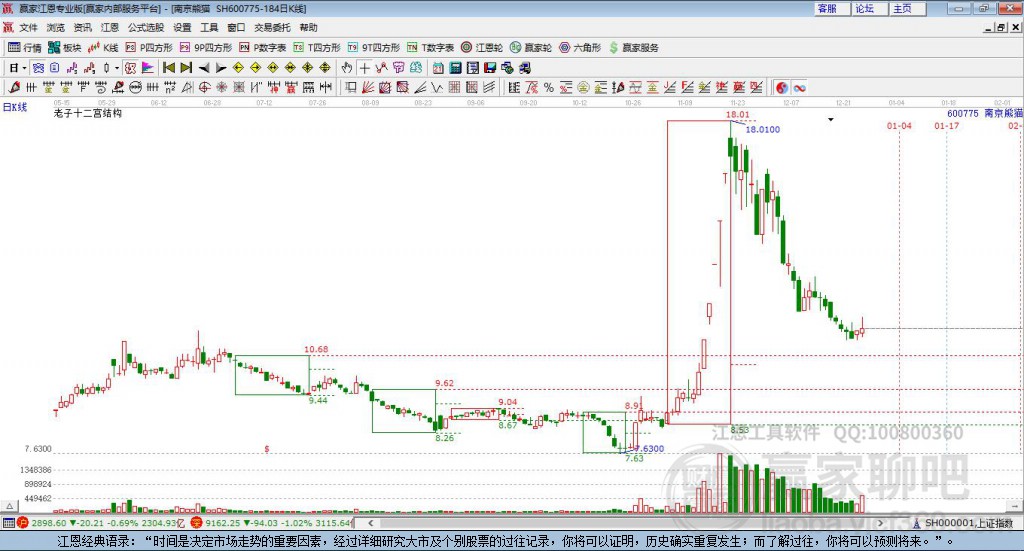The height and width of the screenshot is (551, 1024).
Task: Open the 设置 menu
Action: coord(182,27)
